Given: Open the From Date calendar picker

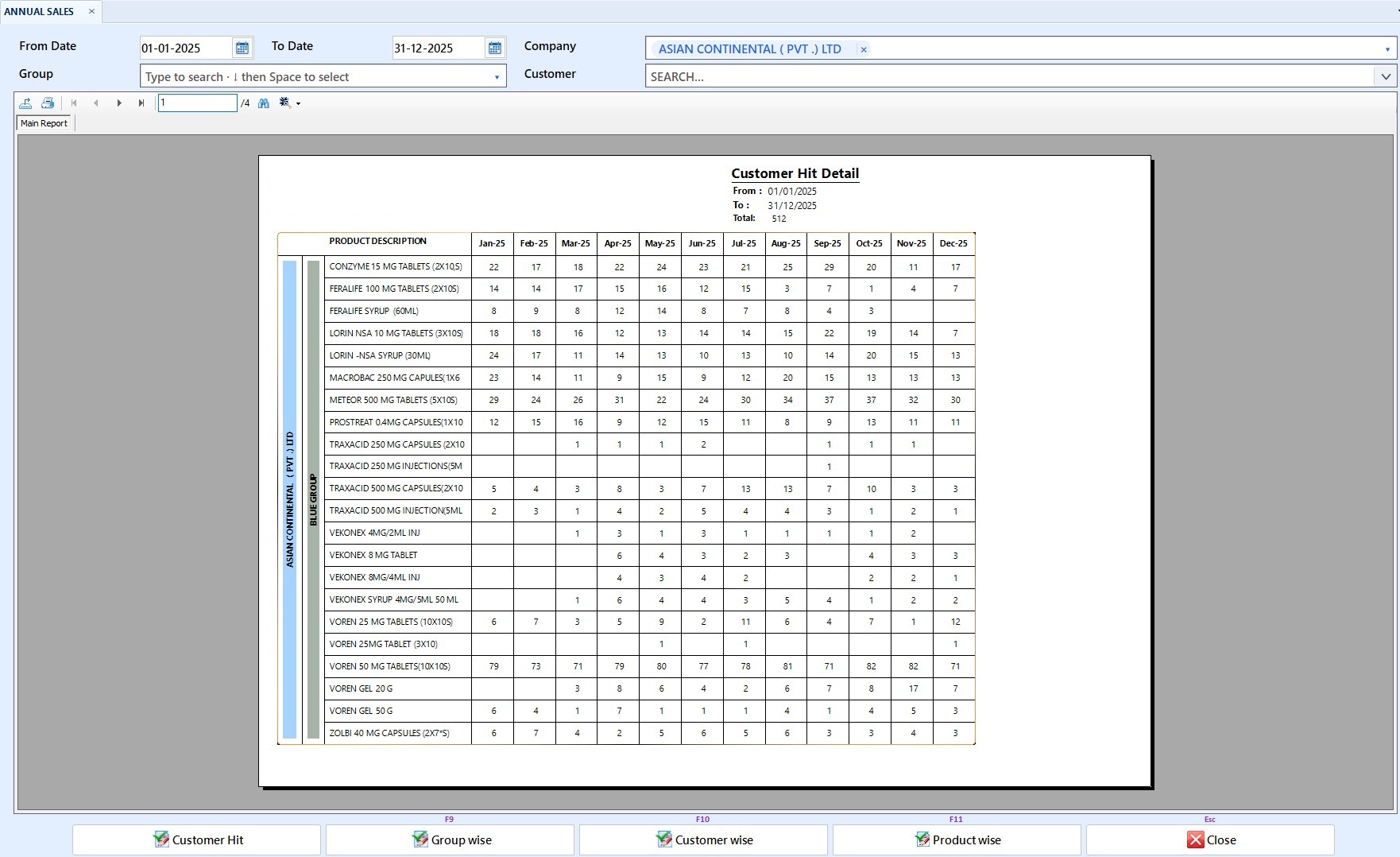Looking at the screenshot, I should coord(242,48).
